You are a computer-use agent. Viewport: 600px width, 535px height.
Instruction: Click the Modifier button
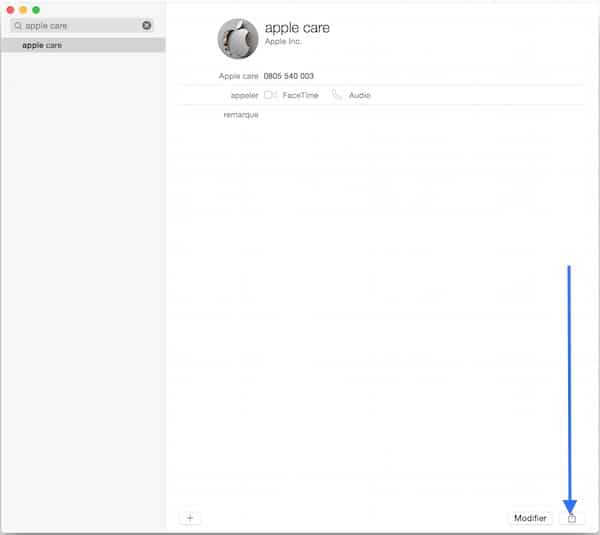pos(530,518)
